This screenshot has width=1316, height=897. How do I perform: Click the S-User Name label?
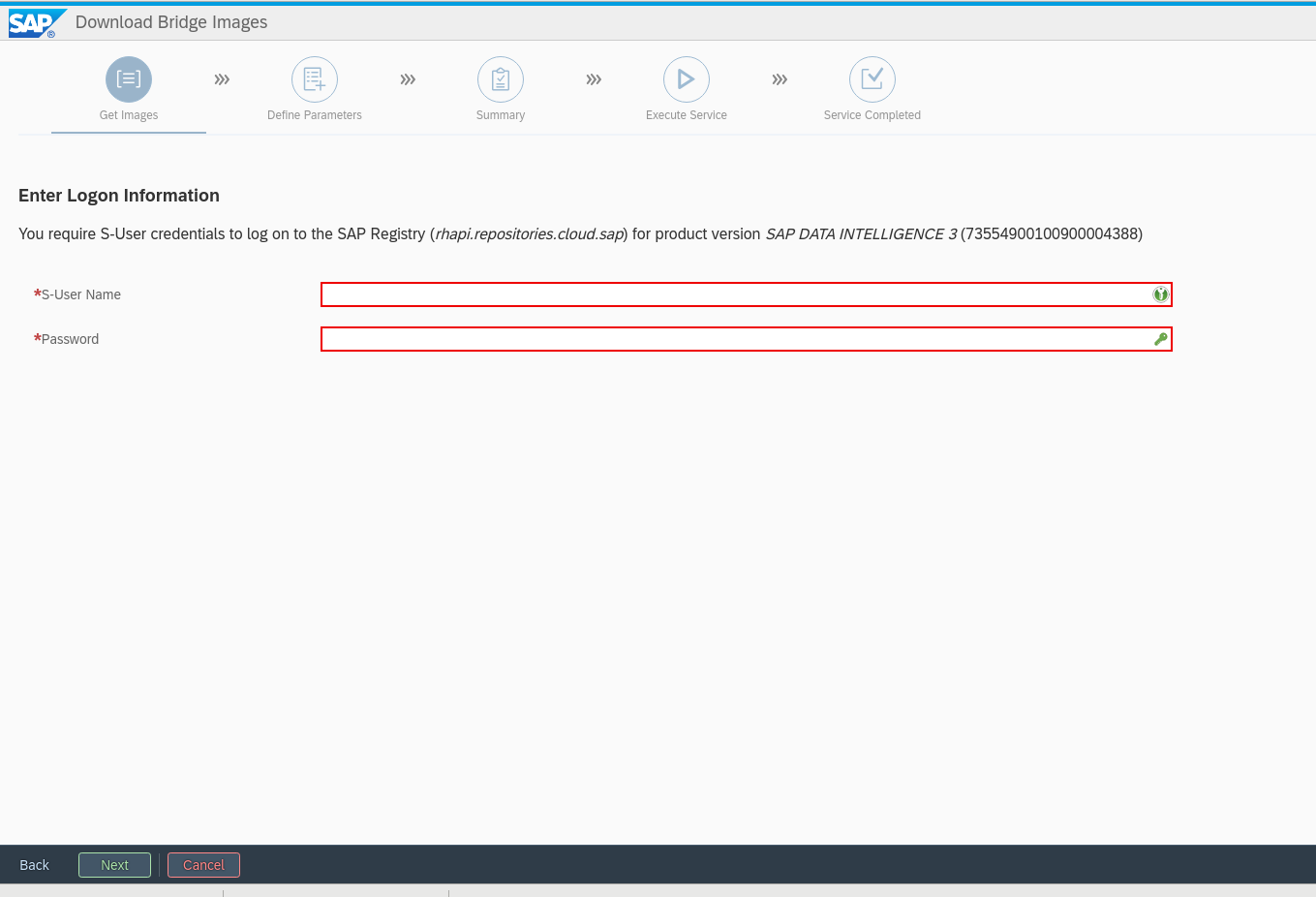point(81,294)
